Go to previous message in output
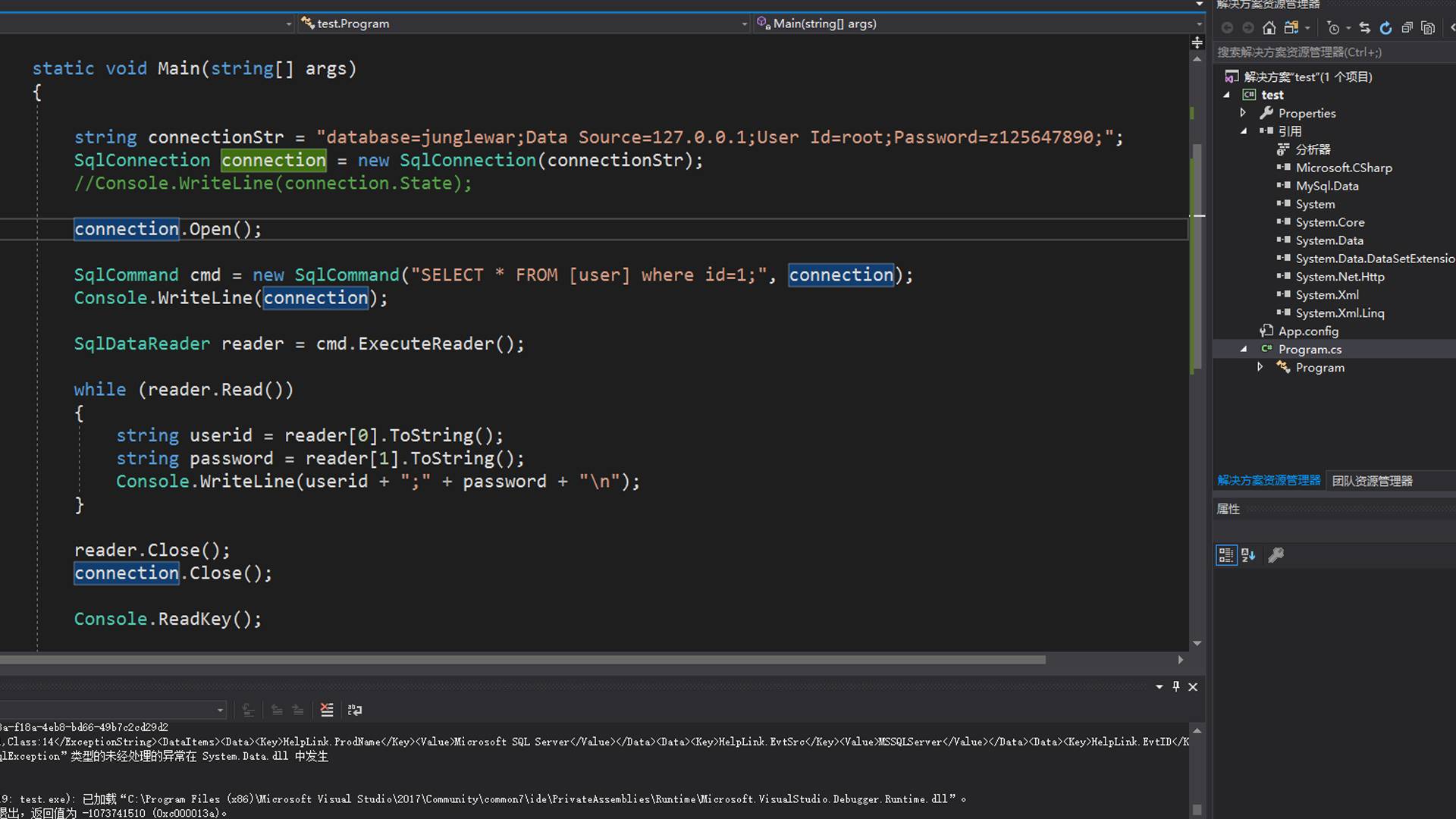Image resolution: width=1456 pixels, height=819 pixels. point(277,710)
